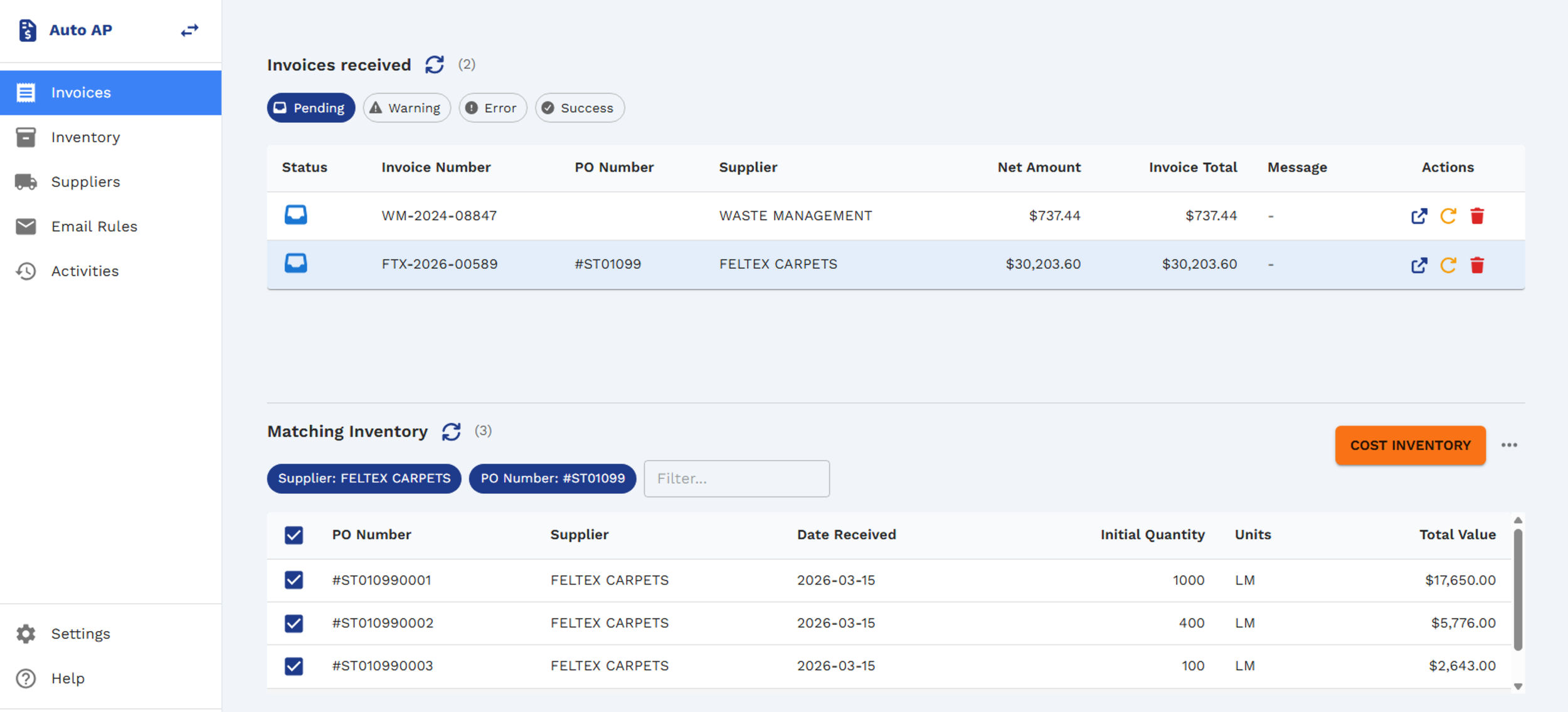This screenshot has width=1568, height=712.
Task: Click the sidebar collapse arrows icon
Action: tap(189, 30)
